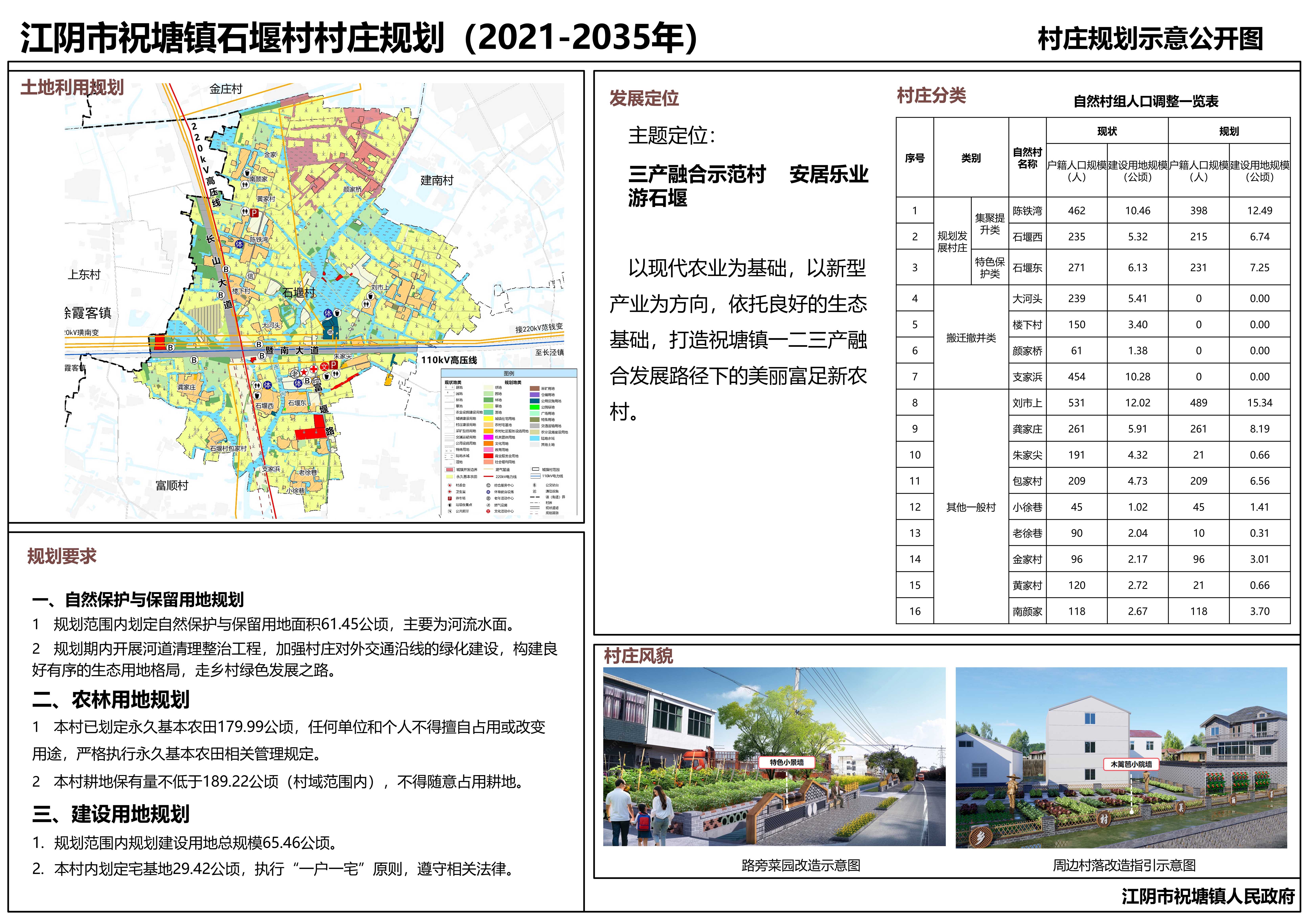Image resolution: width=1307 pixels, height=924 pixels.
Task: Select the 老 elderly activity center icon
Action: 295,374
